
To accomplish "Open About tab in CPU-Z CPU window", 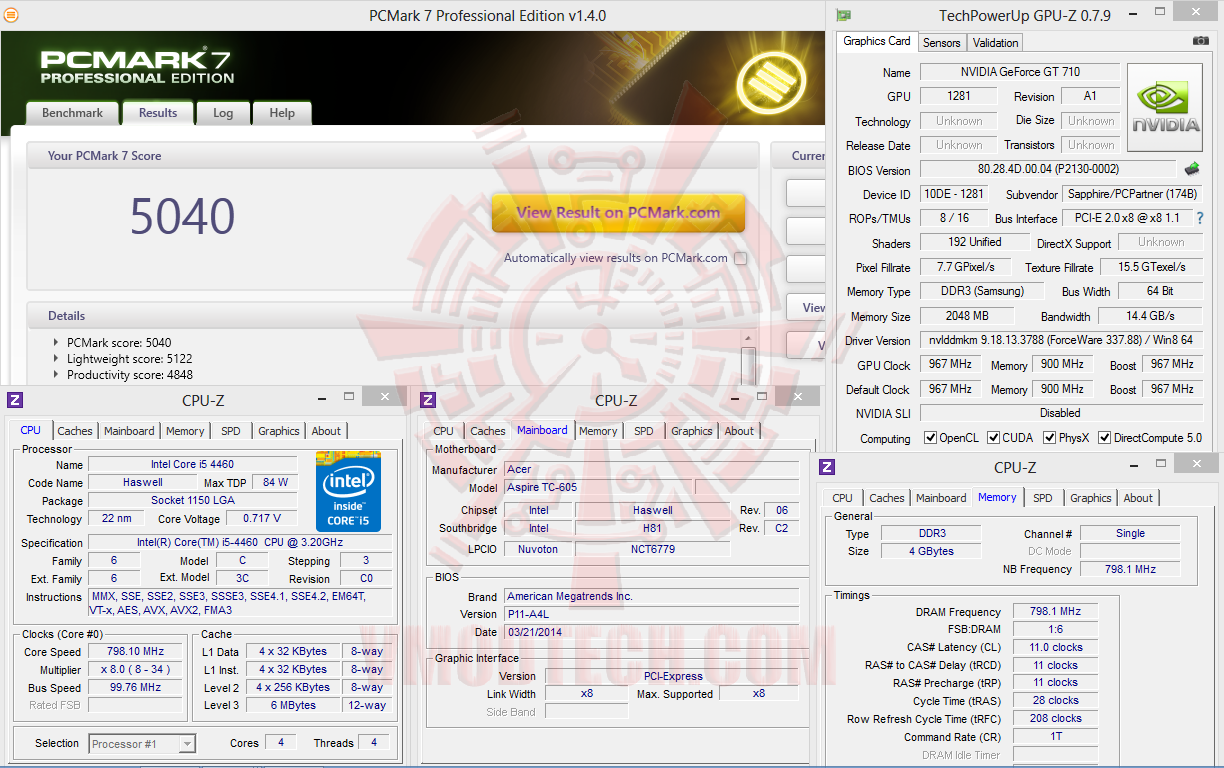I will tap(326, 431).
